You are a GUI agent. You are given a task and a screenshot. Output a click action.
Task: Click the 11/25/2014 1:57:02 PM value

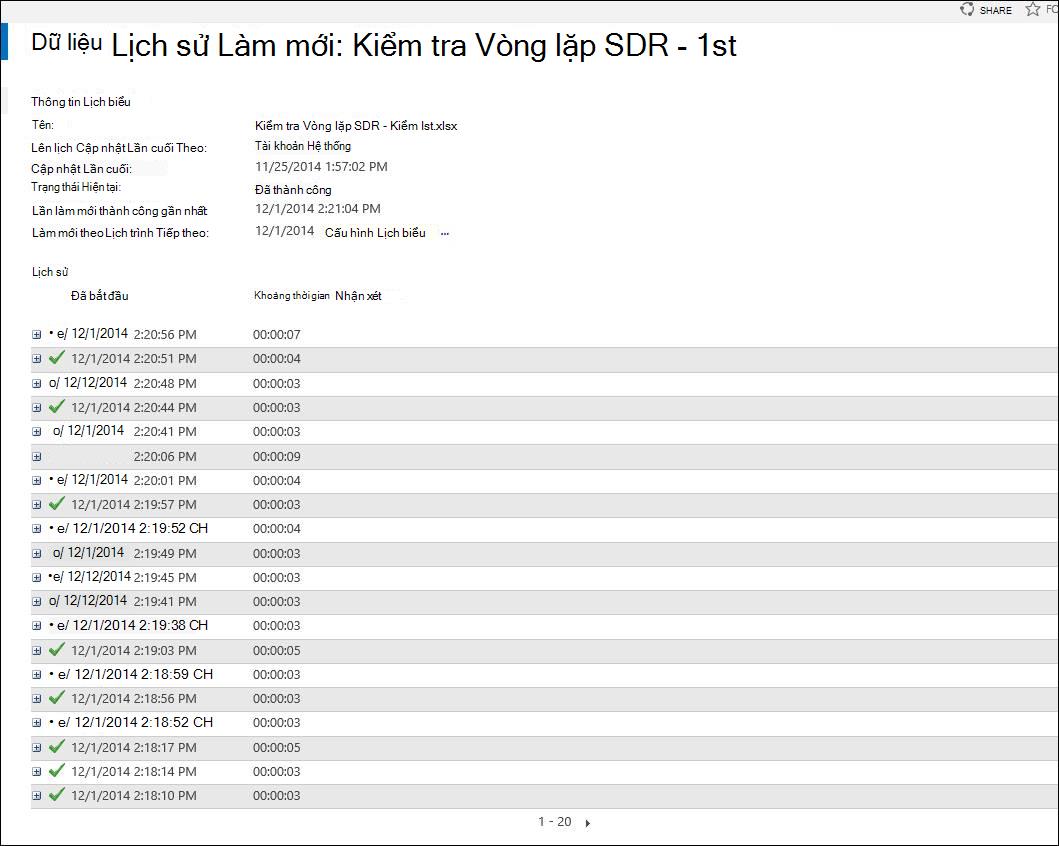(x=321, y=167)
